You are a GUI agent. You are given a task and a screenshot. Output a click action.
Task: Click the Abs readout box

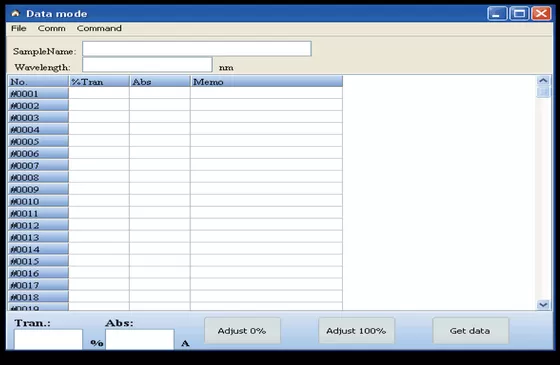click(x=140, y=339)
